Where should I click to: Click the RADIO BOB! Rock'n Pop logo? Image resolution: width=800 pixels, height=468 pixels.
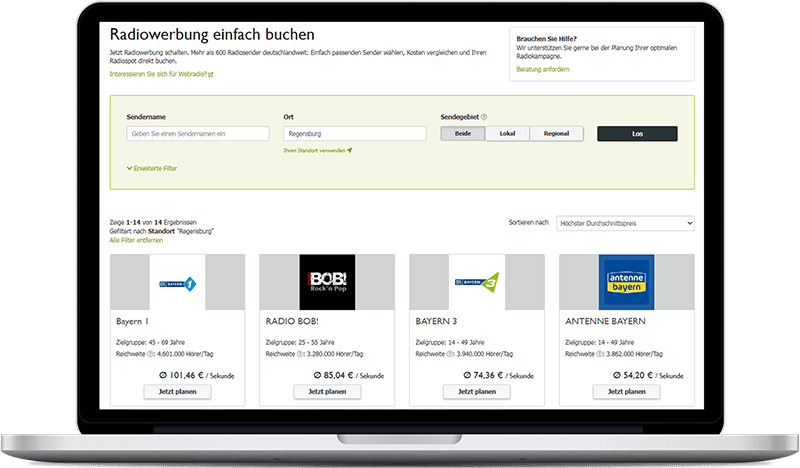coord(327,282)
